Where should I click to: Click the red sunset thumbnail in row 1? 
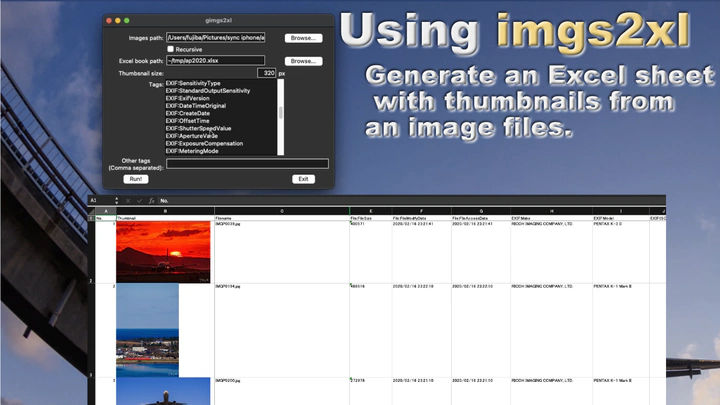pyautogui.click(x=149, y=250)
